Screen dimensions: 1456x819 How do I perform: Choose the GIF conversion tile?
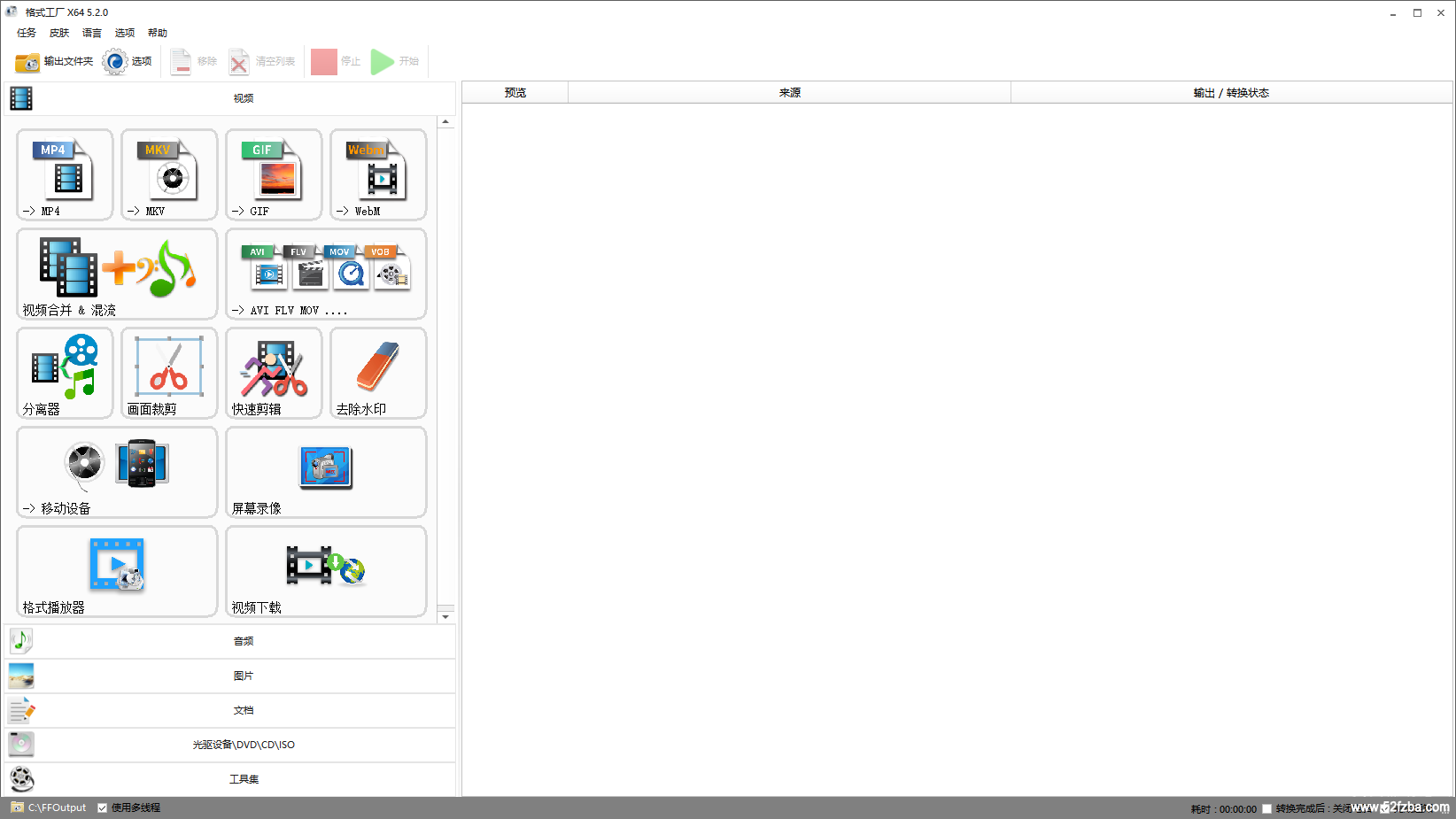click(x=274, y=174)
